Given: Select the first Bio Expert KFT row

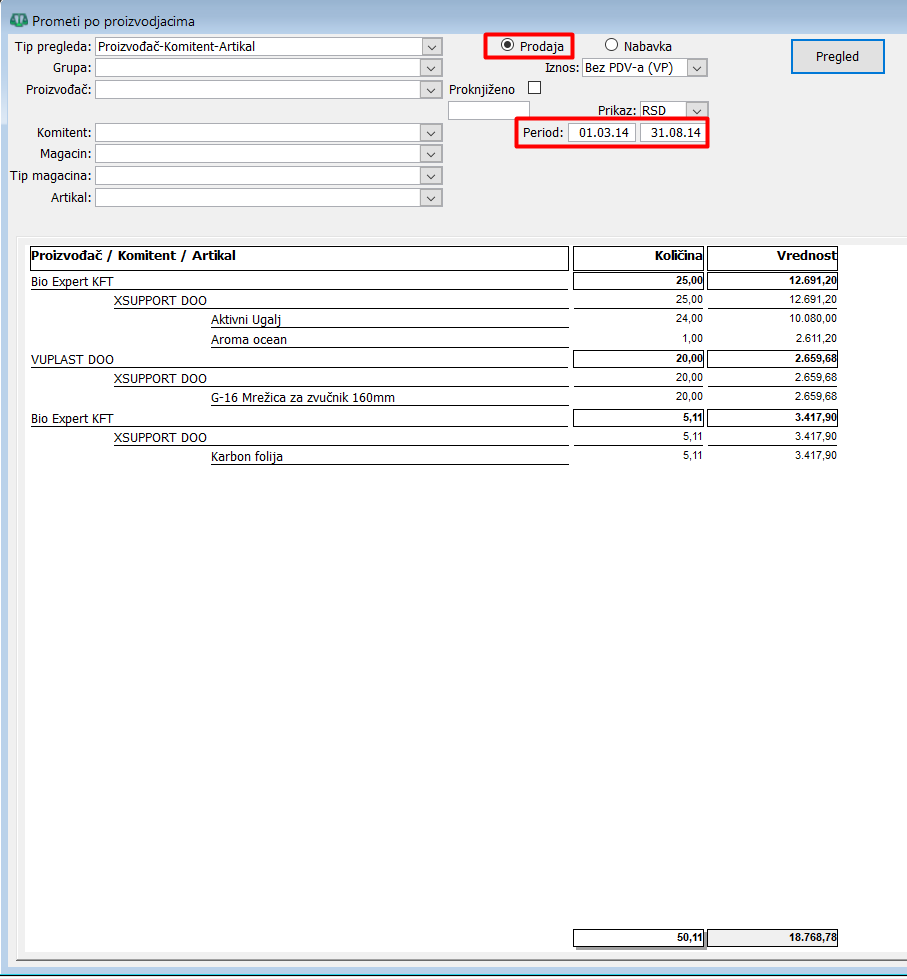Looking at the screenshot, I should (x=299, y=281).
